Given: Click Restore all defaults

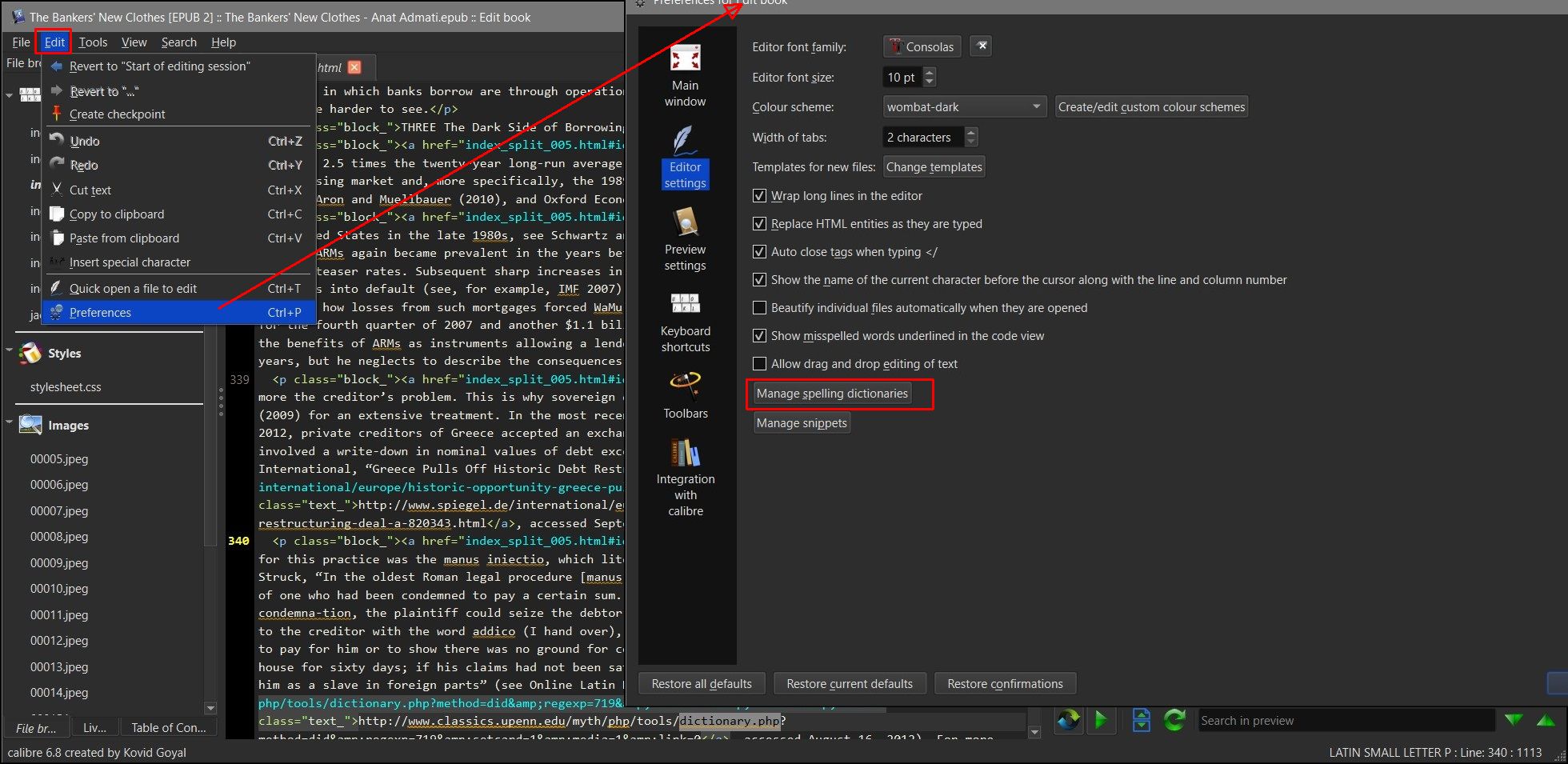Looking at the screenshot, I should pyautogui.click(x=702, y=684).
